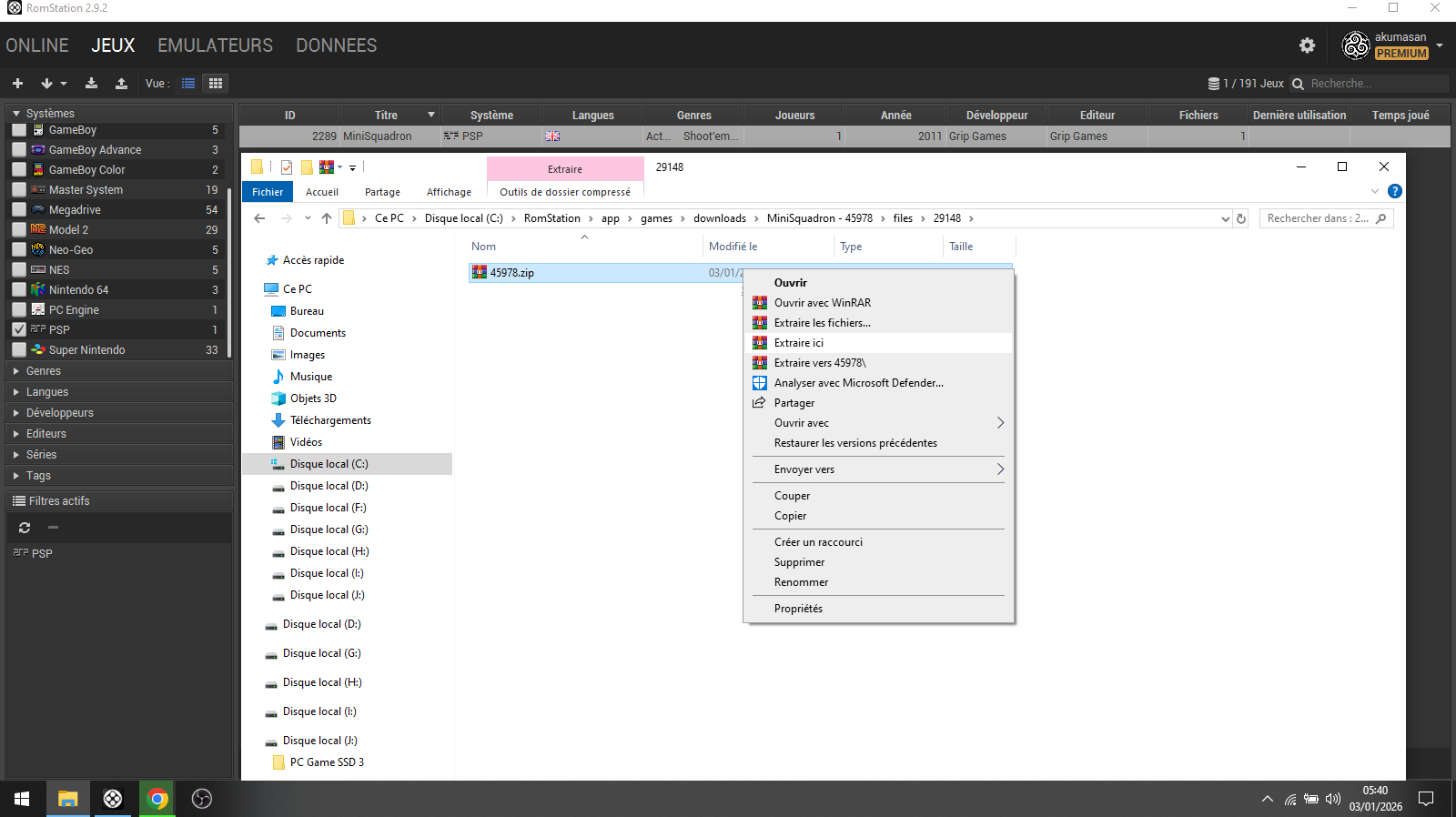Click the plus icon to add a game
1456x817 pixels.
pyautogui.click(x=17, y=84)
